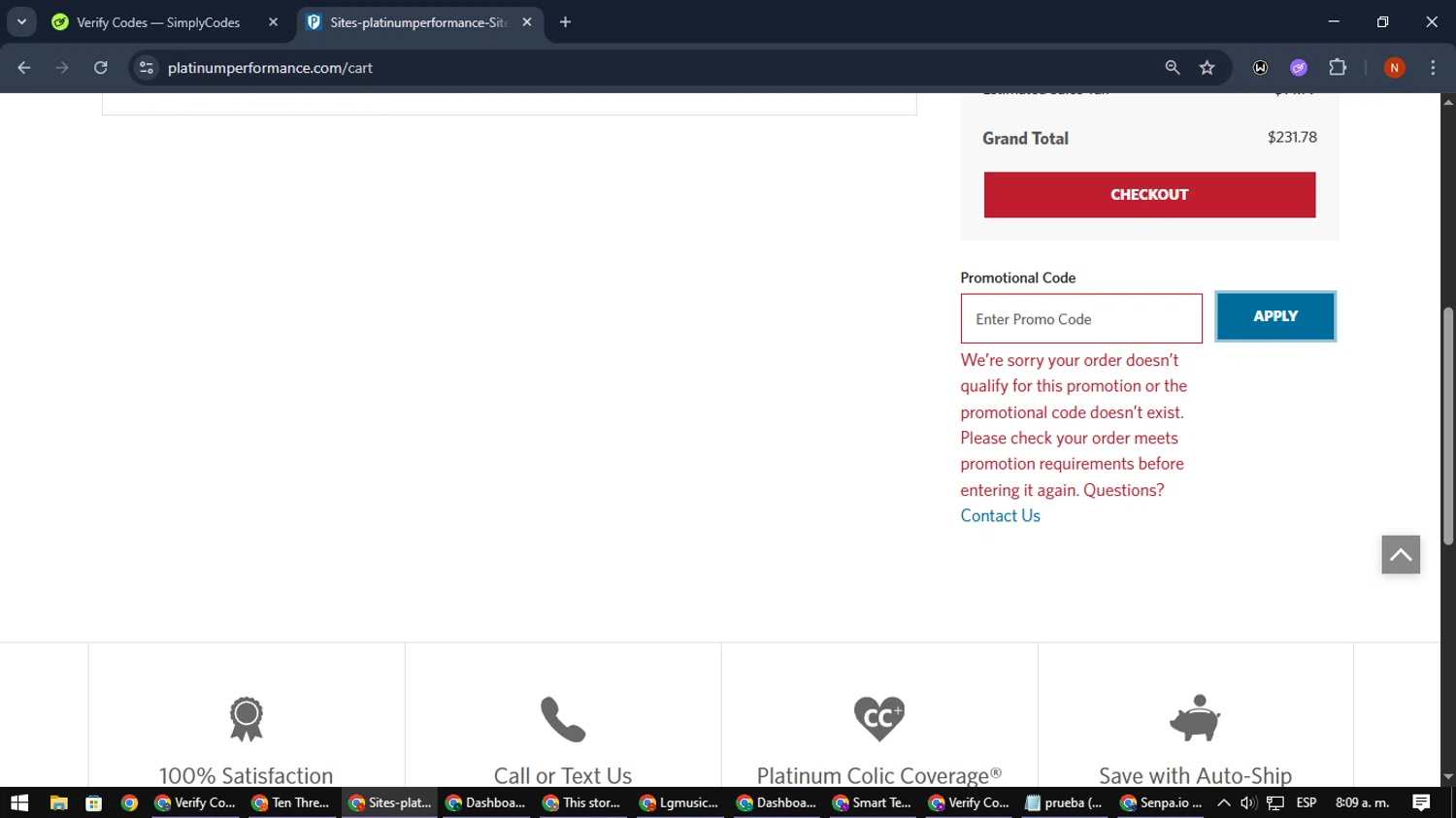This screenshot has width=1456, height=818.
Task: Switch to Senpa.io taskbar window
Action: (1160, 802)
